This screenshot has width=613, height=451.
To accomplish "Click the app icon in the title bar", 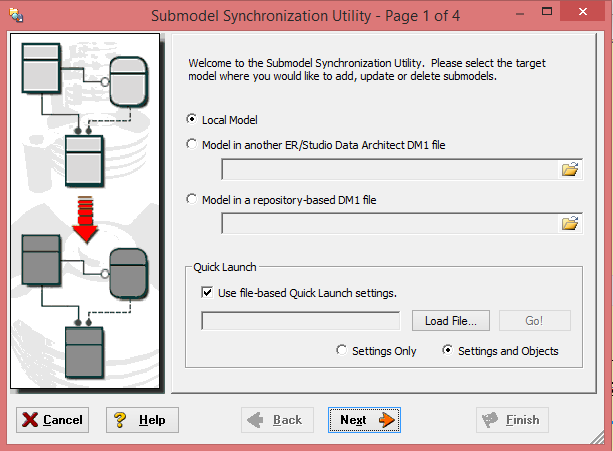I will coord(16,15).
